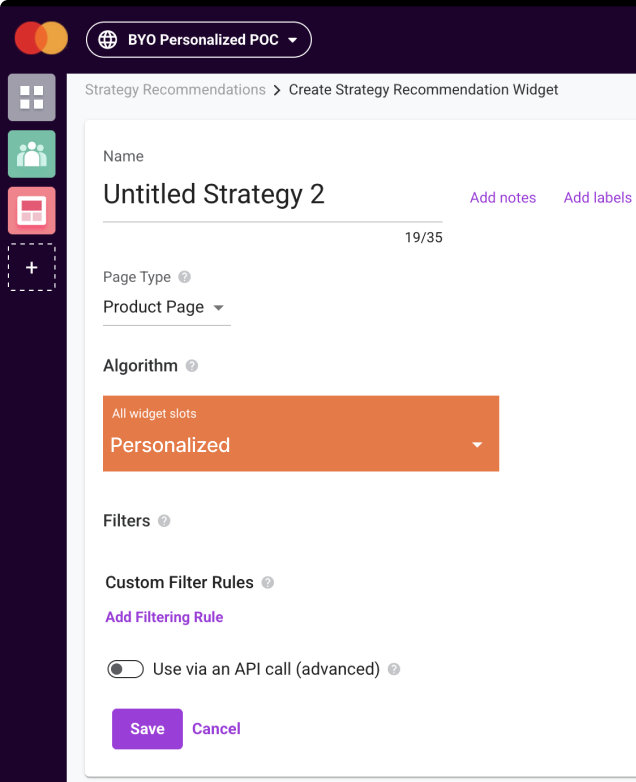
Task: Click the Create Strategy Recommendation Widget breadcrumb text
Action: click(423, 90)
